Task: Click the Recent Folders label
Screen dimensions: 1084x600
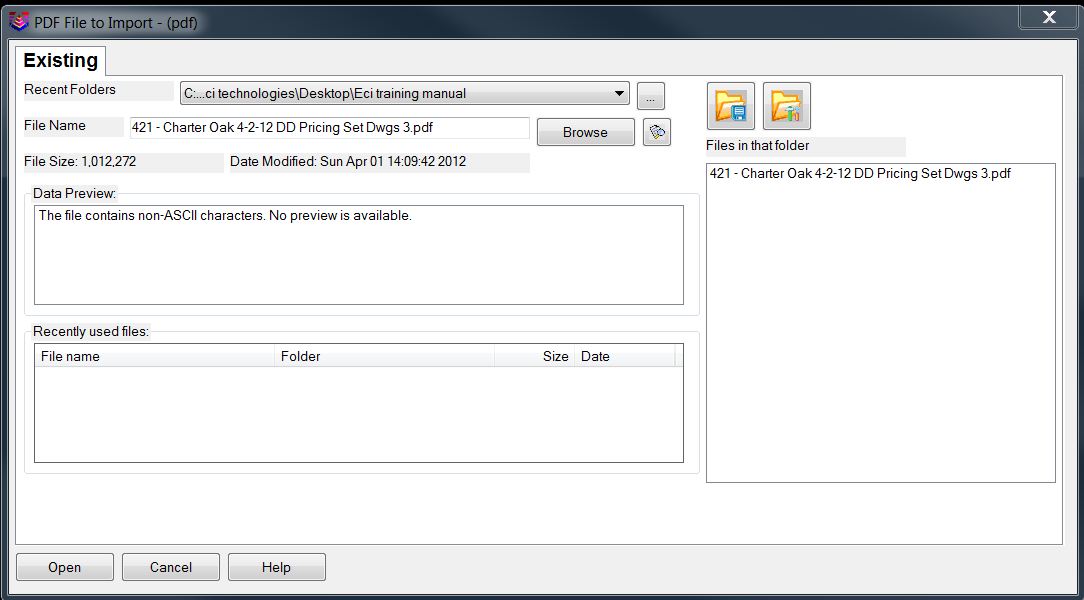Action: (70, 90)
